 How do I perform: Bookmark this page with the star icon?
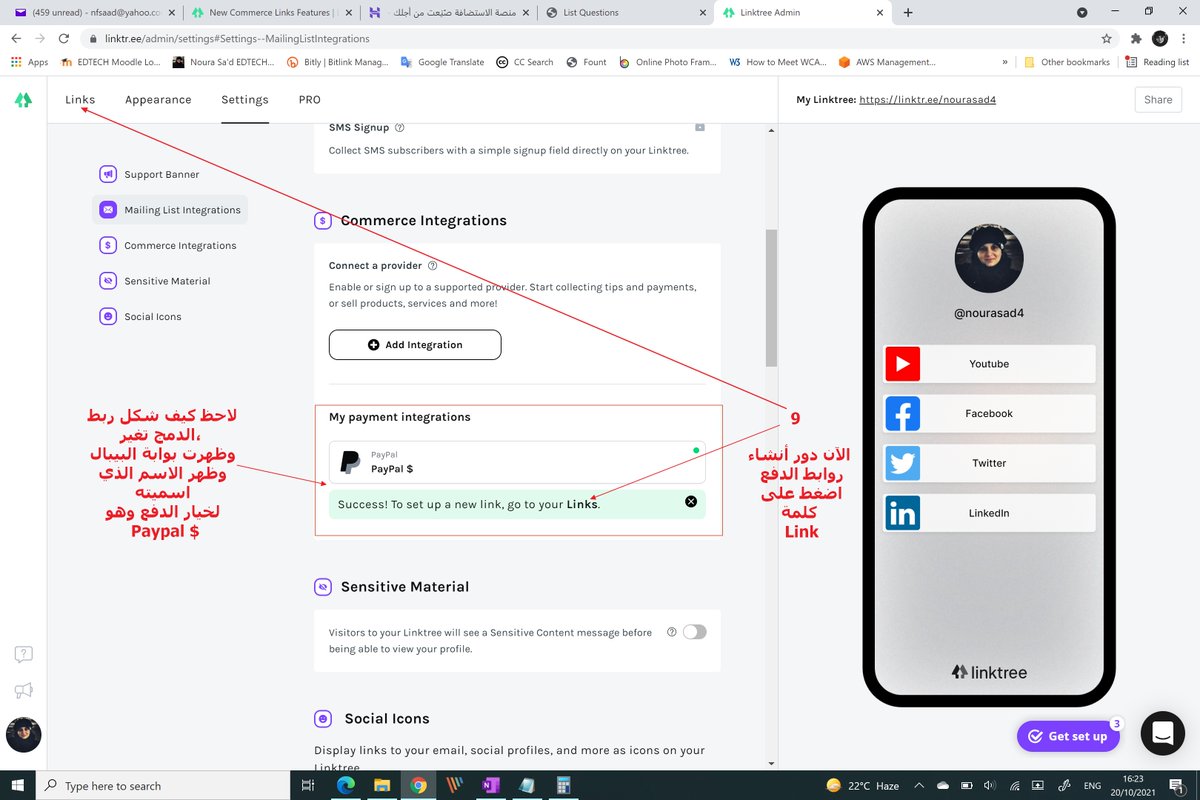tap(1106, 38)
